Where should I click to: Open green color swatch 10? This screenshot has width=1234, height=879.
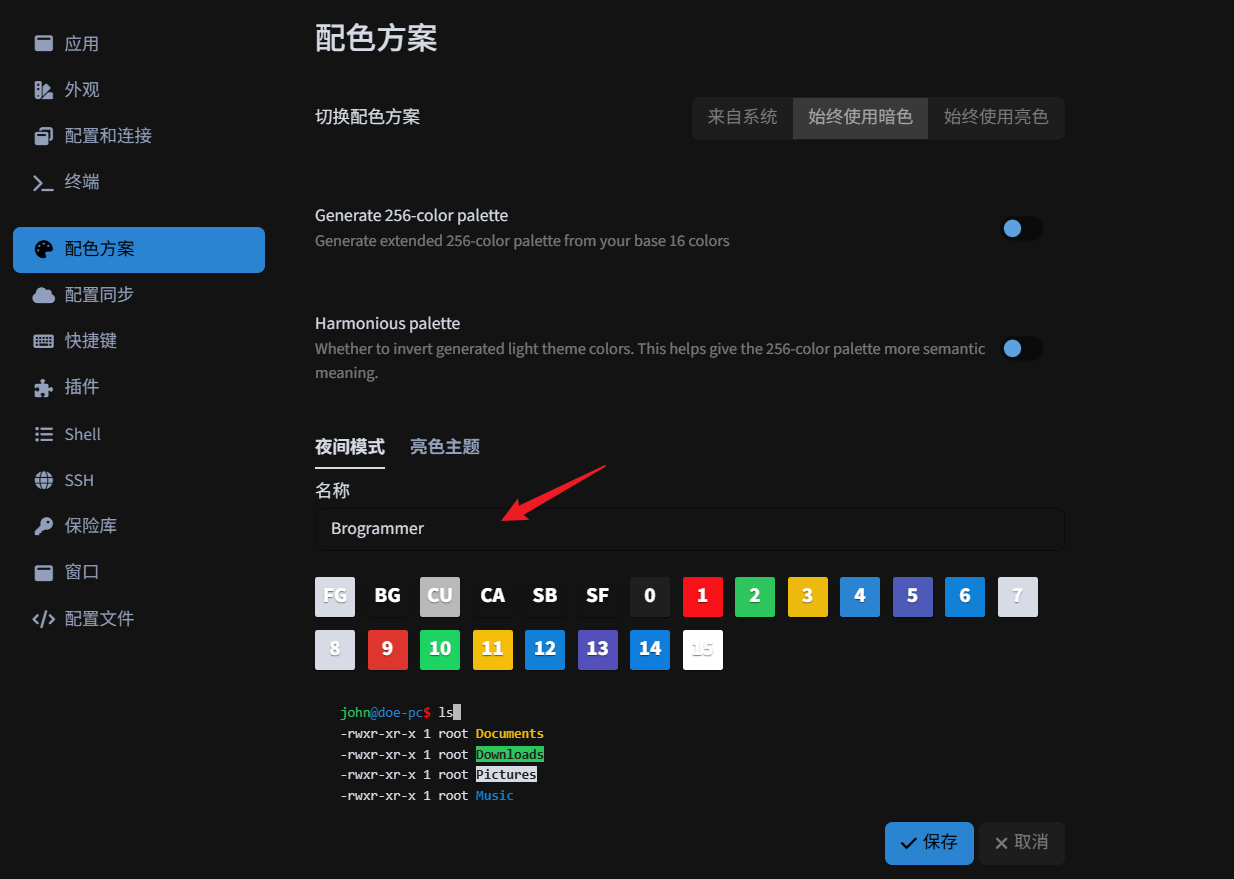coord(440,649)
